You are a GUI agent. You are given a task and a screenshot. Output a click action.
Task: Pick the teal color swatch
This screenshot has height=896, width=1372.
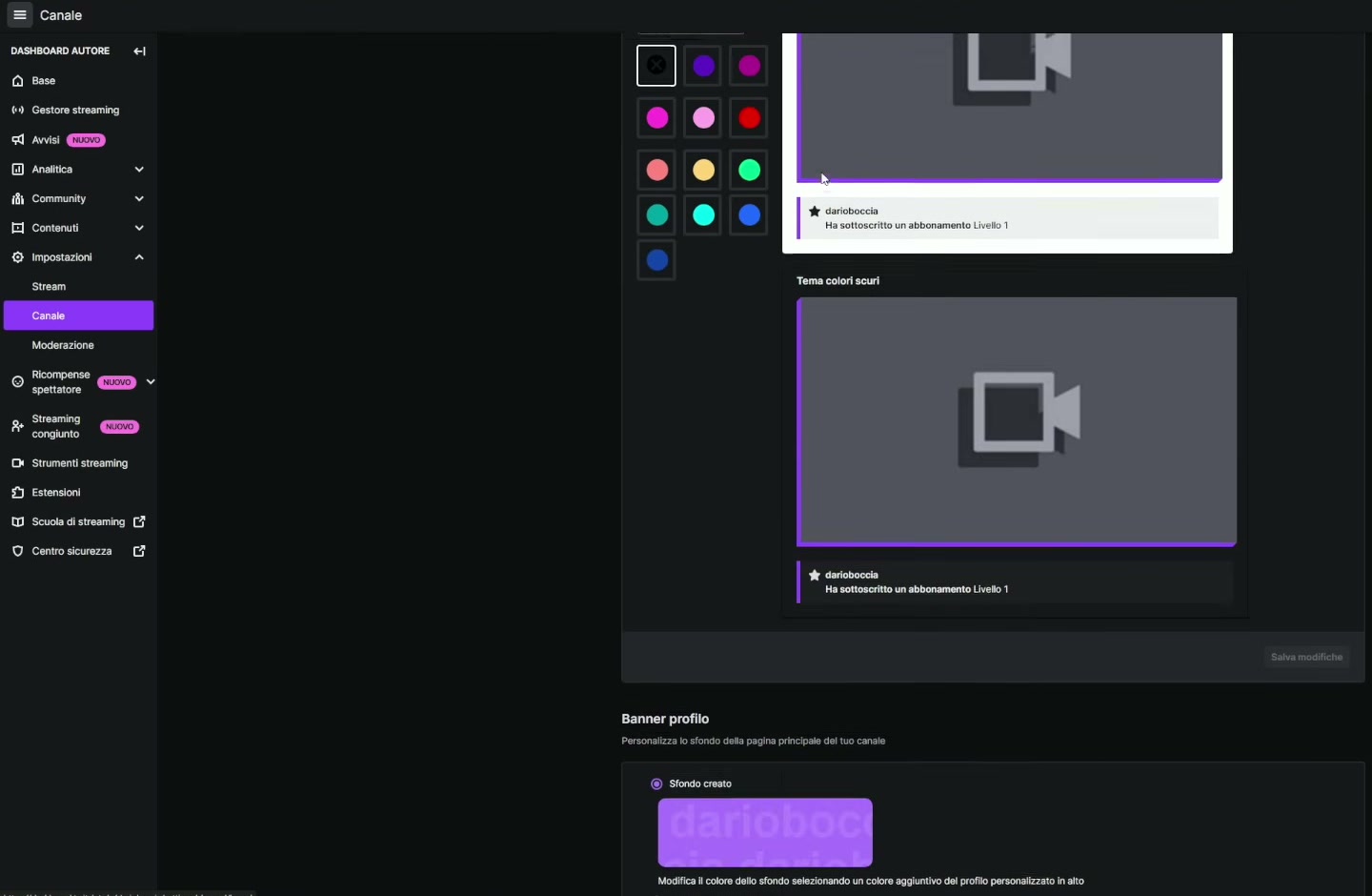pos(656,215)
